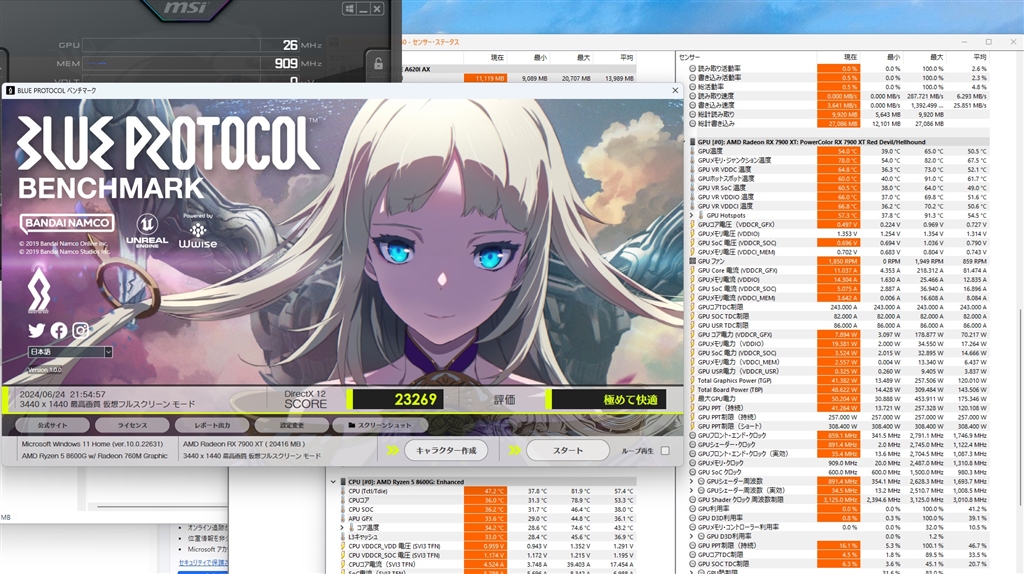The height and width of the screenshot is (574, 1024).
Task: Click the センサー column header
Action: 690,57
